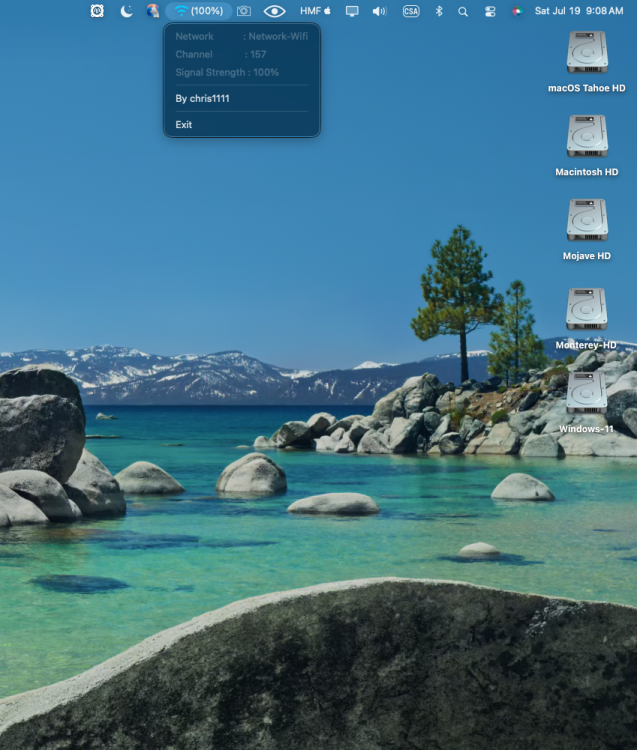Open the date and time Sat Jul 19 clock
This screenshot has width=637, height=750.
pos(579,11)
